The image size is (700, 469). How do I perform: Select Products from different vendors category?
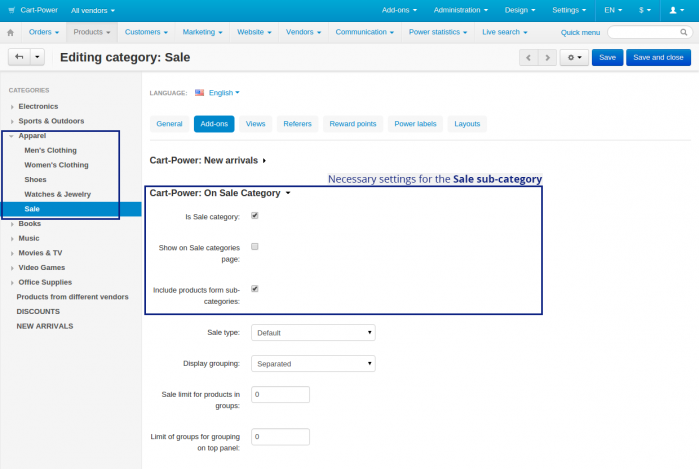[72, 297]
